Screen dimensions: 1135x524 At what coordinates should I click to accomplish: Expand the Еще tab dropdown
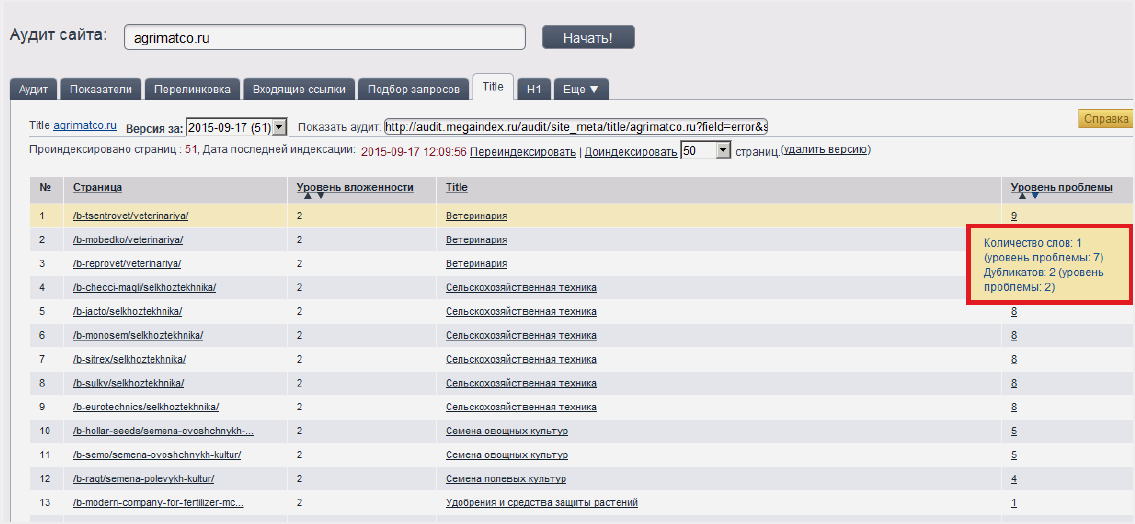[581, 89]
